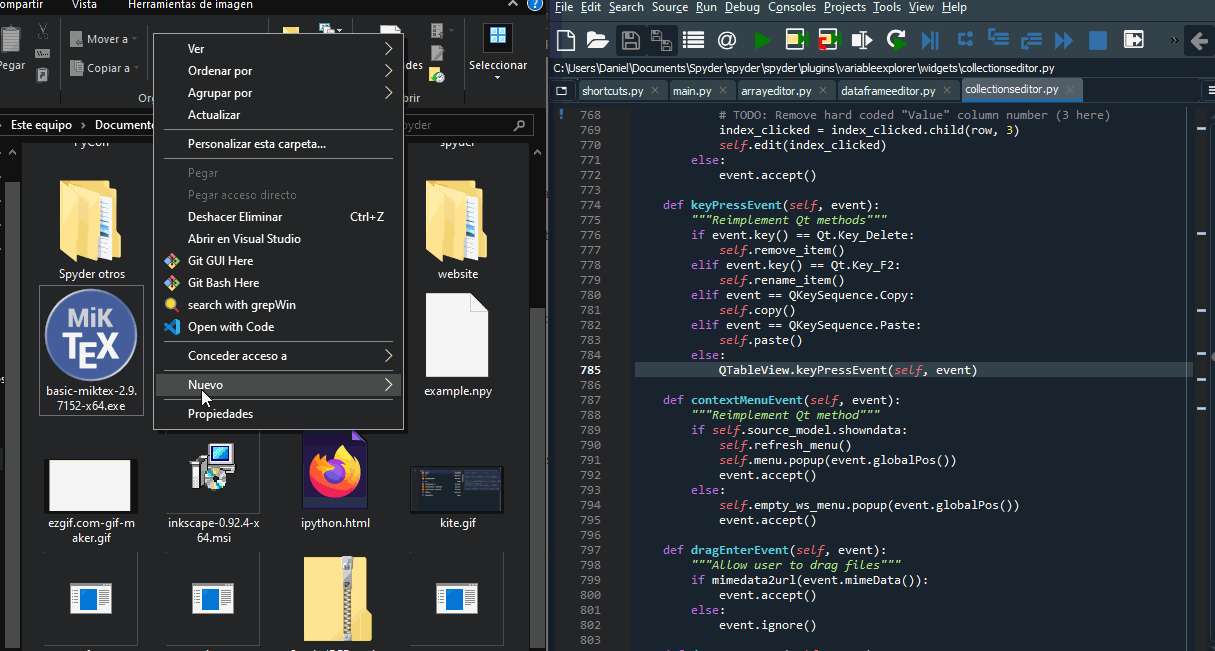Start debugging with the blue play-pause icon

[930, 40]
